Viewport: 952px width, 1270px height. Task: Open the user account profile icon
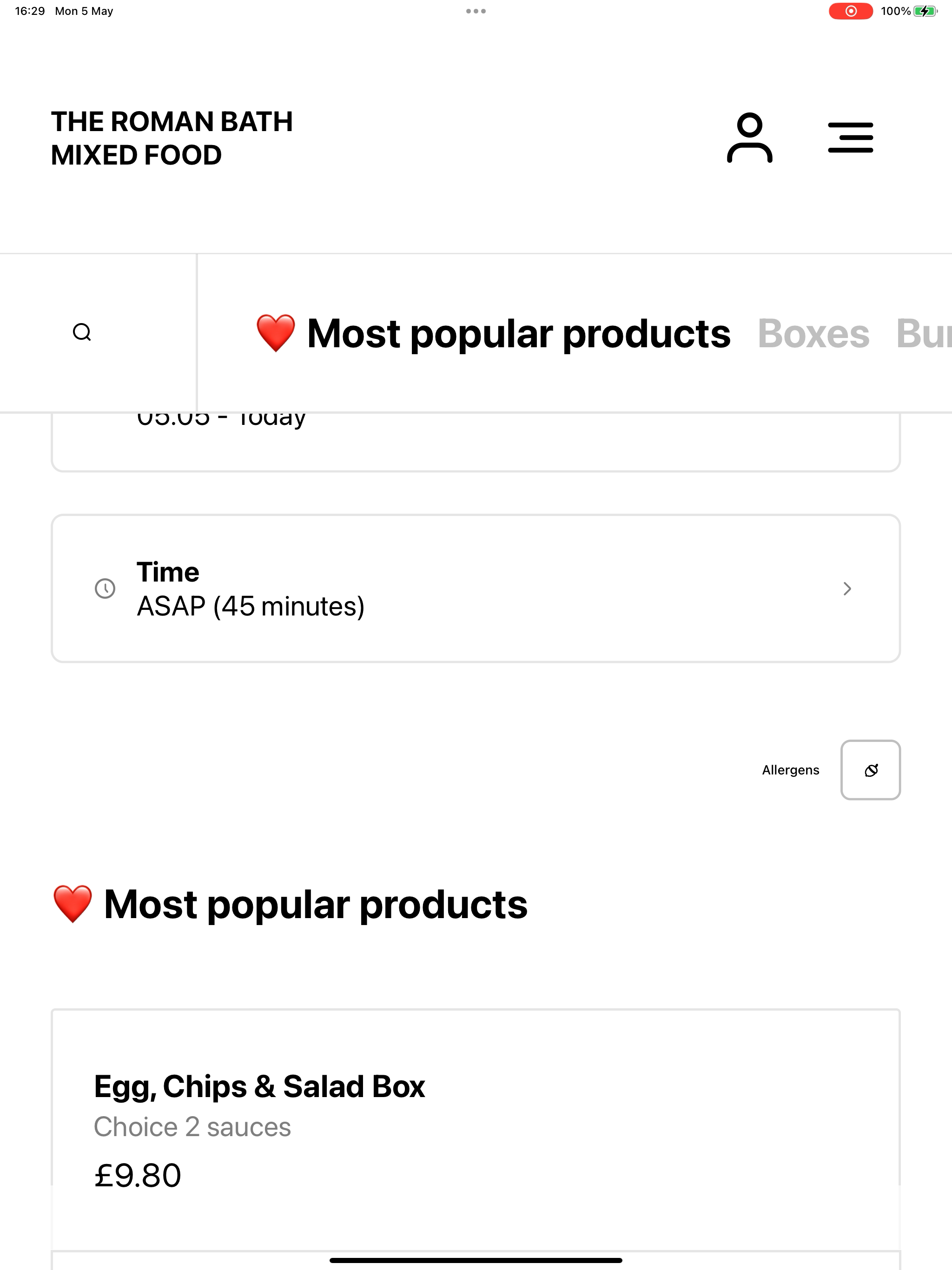coord(749,138)
